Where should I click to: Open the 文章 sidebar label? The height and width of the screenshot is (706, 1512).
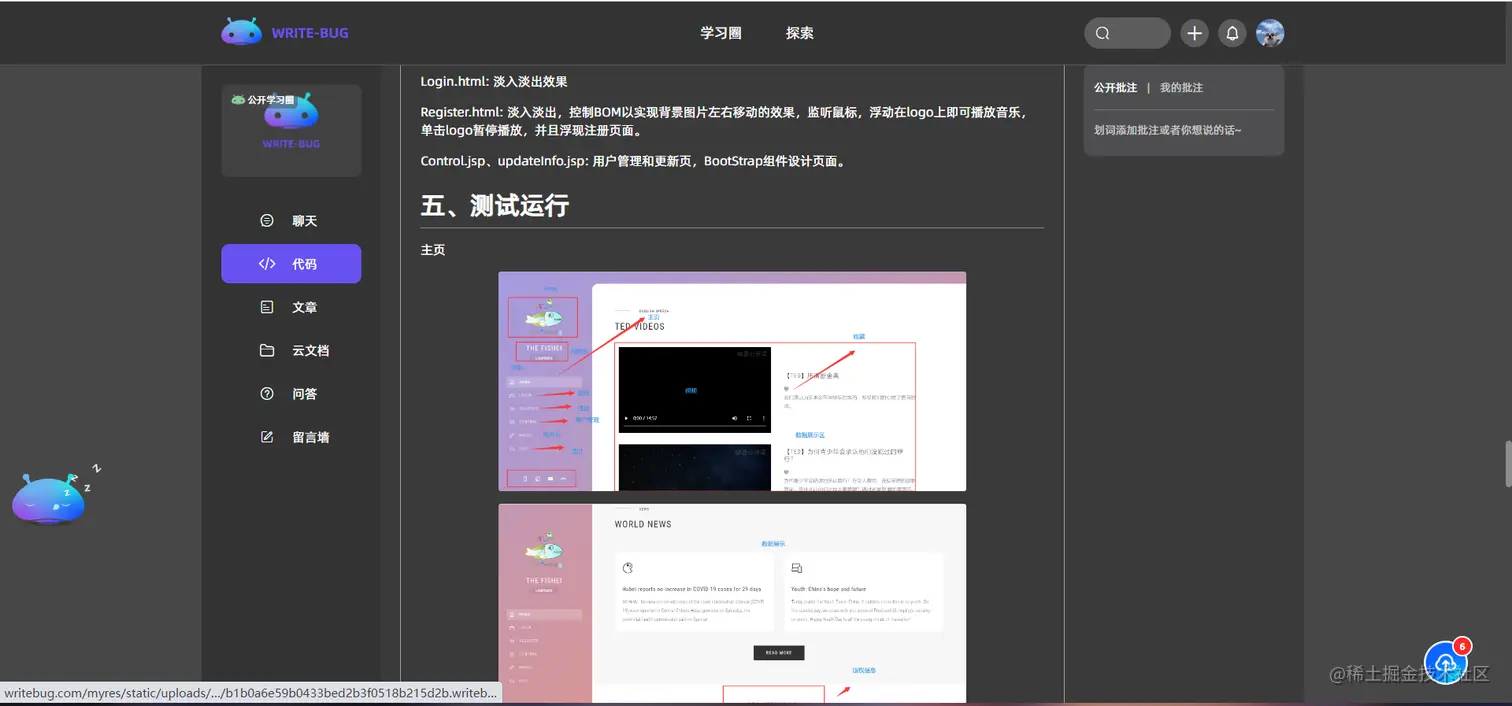pyautogui.click(x=304, y=307)
